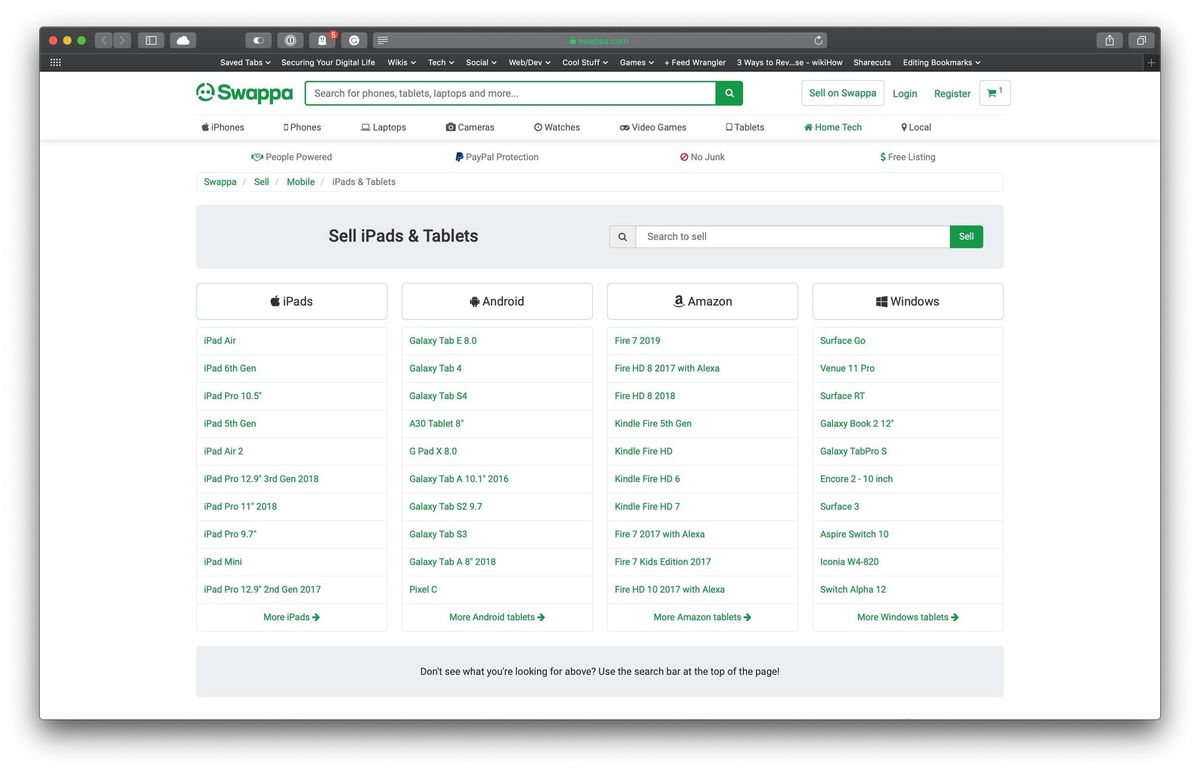The width and height of the screenshot is (1200, 772).
Task: Click the Safari back arrow button
Action: 104,40
